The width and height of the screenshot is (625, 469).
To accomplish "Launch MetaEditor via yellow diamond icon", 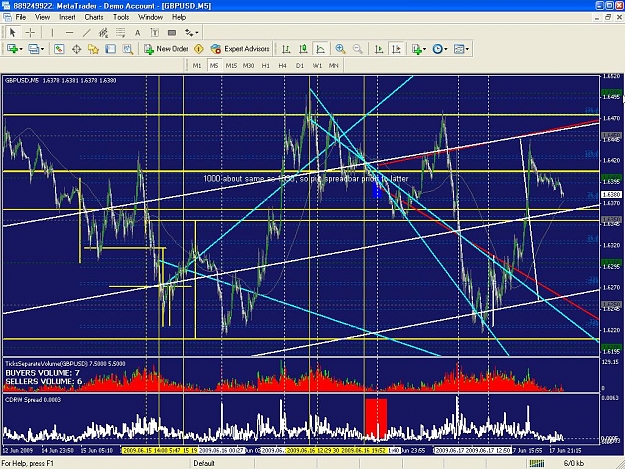I will tap(199, 49).
